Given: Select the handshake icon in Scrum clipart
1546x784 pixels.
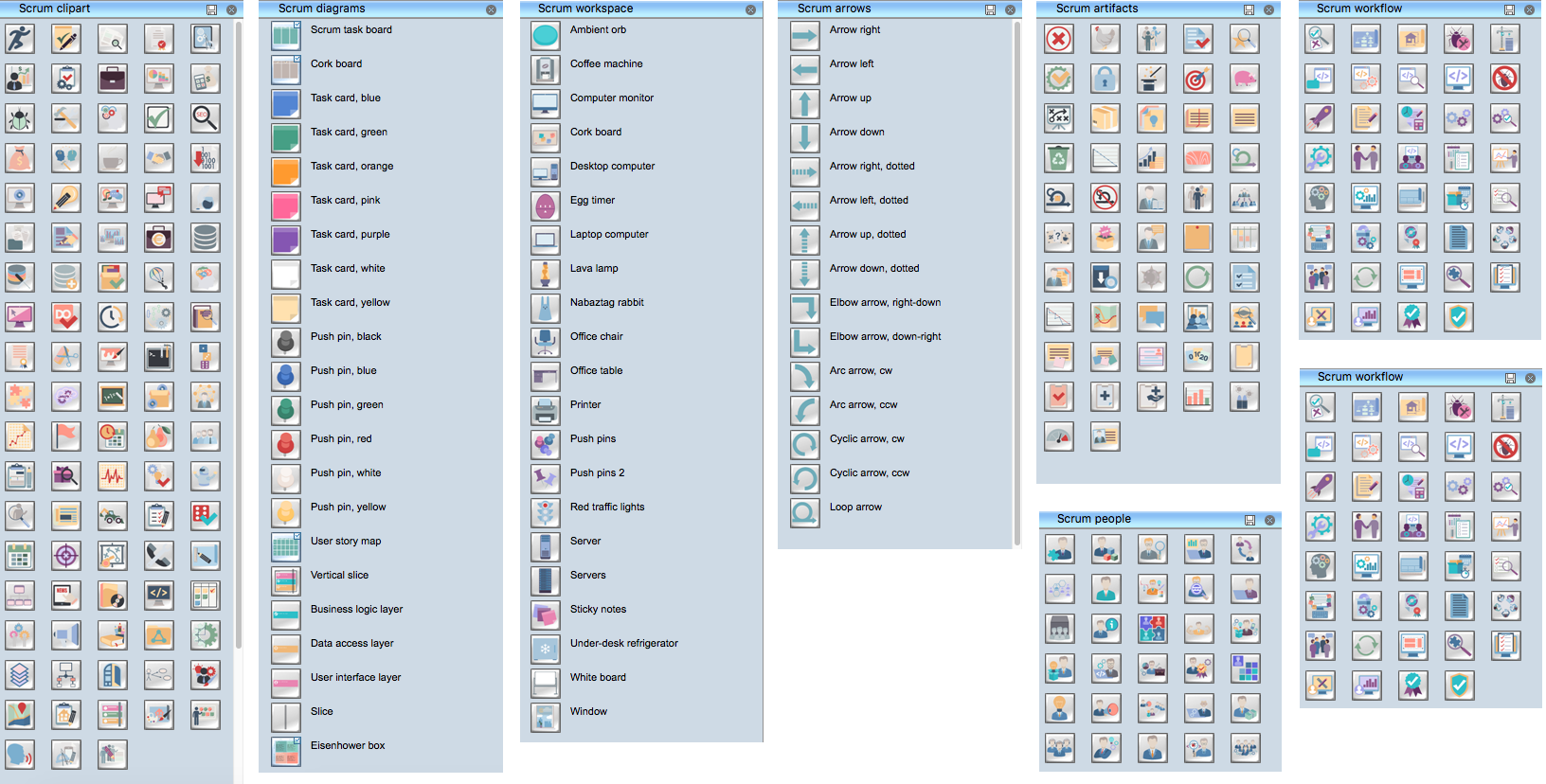Looking at the screenshot, I should click(x=158, y=158).
